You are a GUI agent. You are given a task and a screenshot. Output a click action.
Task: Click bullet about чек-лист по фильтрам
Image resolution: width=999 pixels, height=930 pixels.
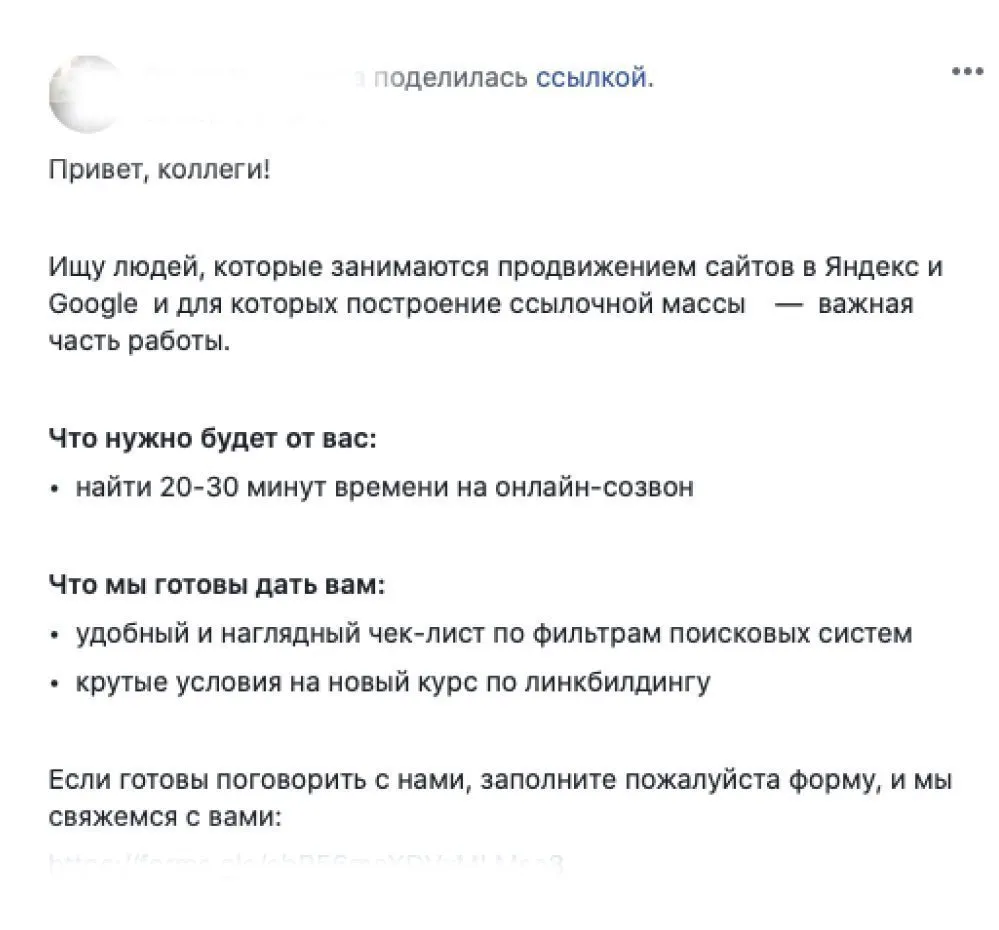tap(494, 634)
